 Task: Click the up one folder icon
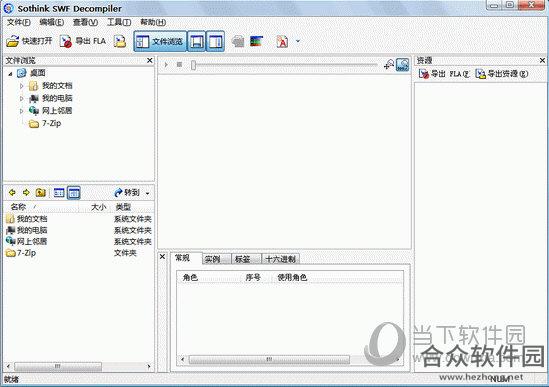click(x=41, y=192)
